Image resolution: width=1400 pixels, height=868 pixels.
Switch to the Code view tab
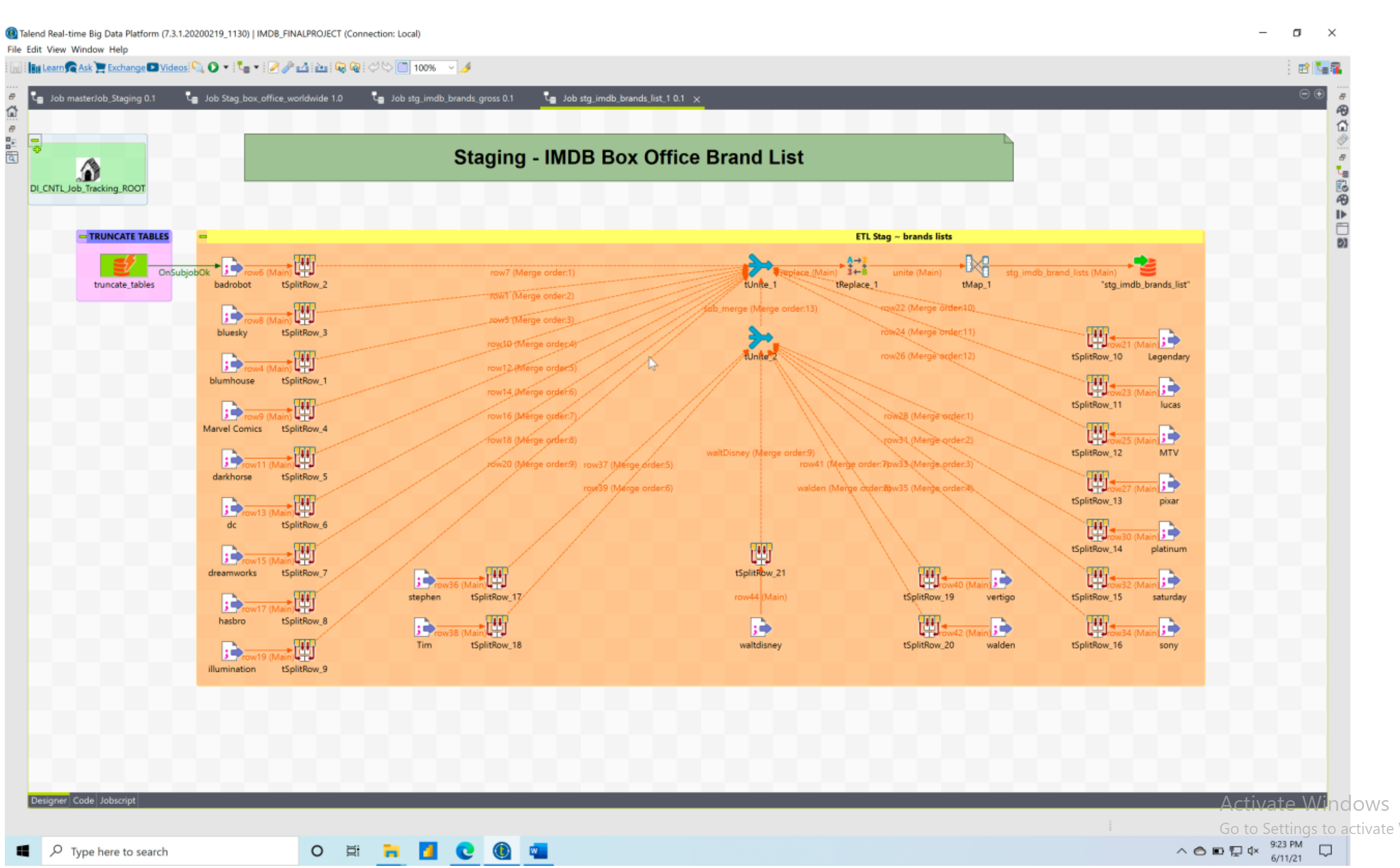click(x=83, y=800)
